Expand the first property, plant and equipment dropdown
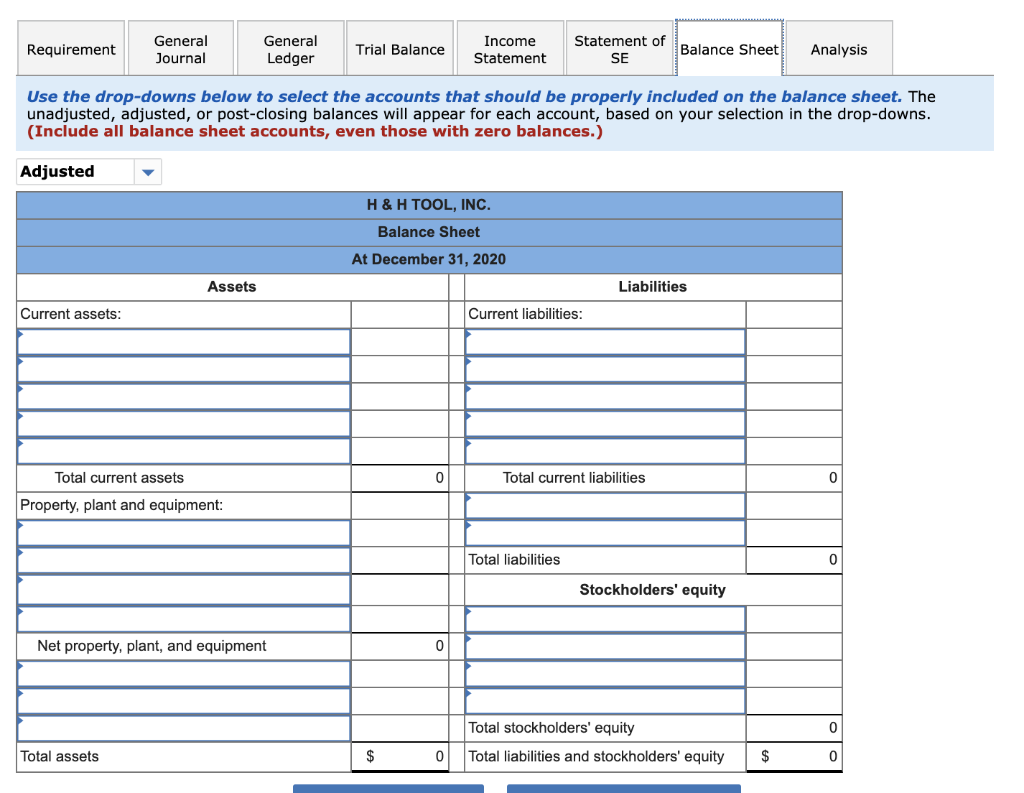The image size is (1024, 793). coord(183,532)
